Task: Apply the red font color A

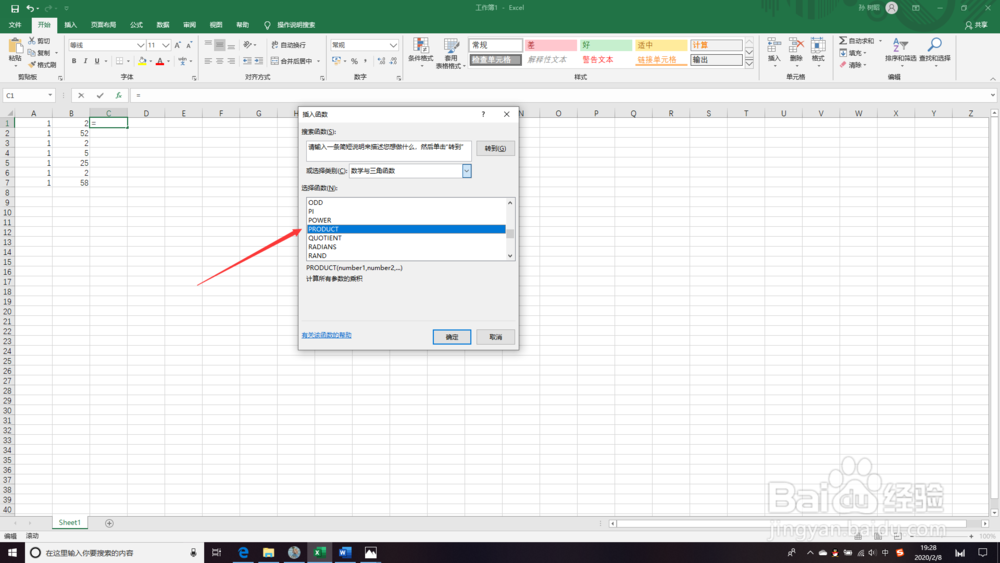Action: [x=160, y=61]
